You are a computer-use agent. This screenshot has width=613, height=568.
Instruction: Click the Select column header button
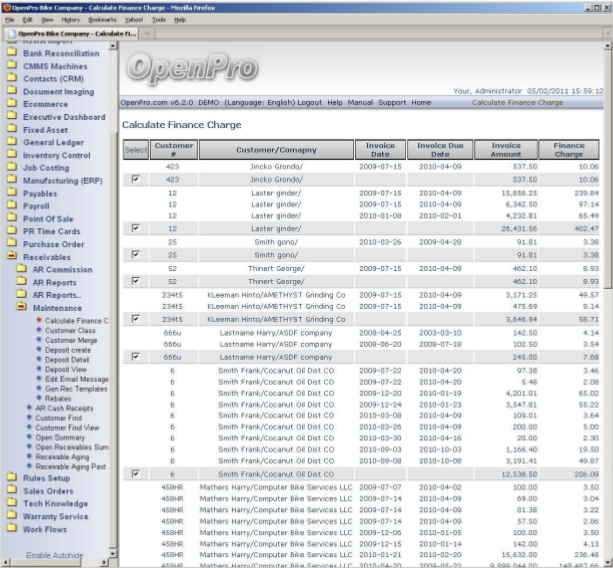[x=135, y=150]
